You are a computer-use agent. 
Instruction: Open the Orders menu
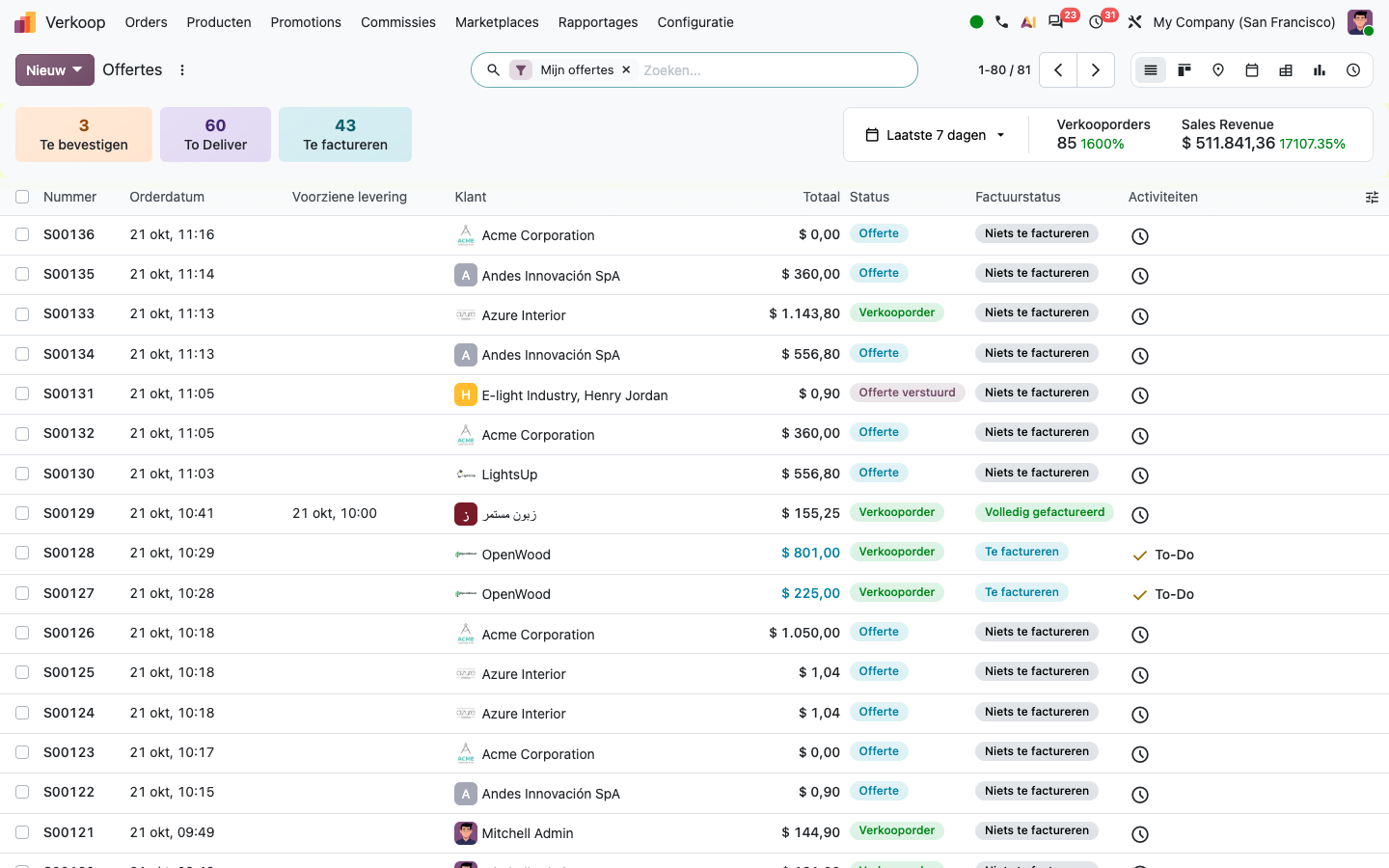(146, 22)
